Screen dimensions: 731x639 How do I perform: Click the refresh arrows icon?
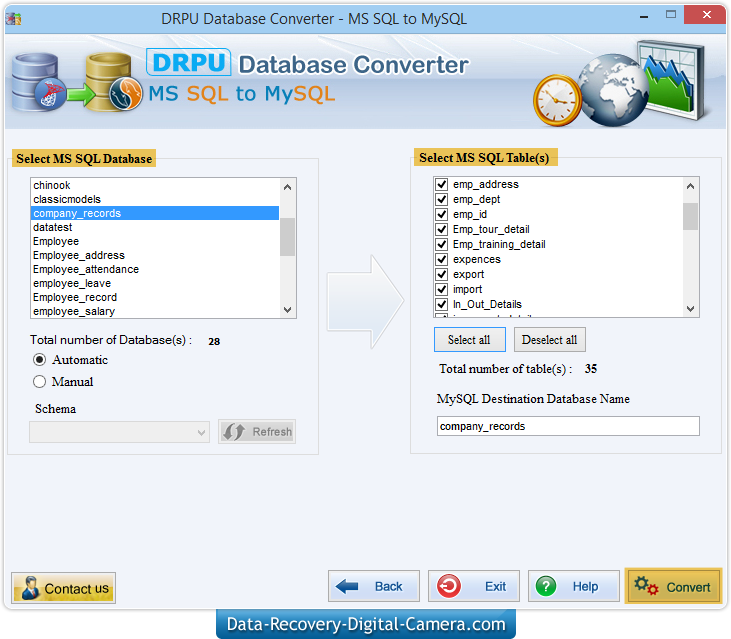234,432
